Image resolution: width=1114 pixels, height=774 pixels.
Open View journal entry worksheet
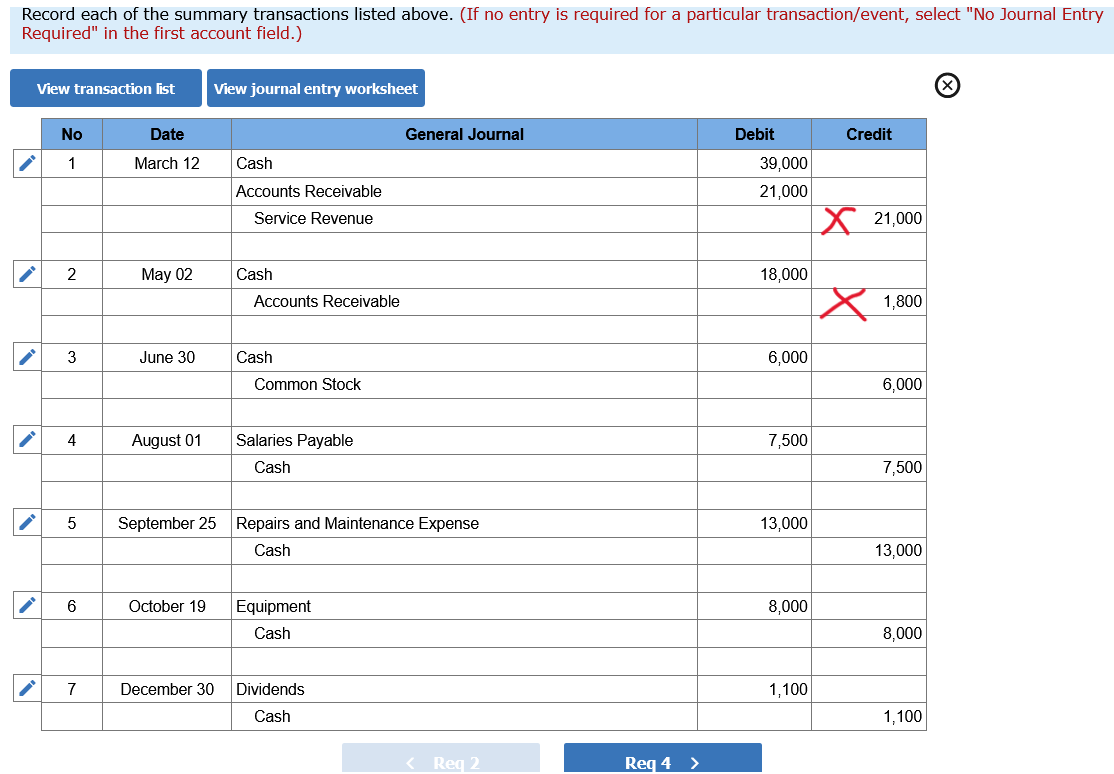tap(315, 88)
